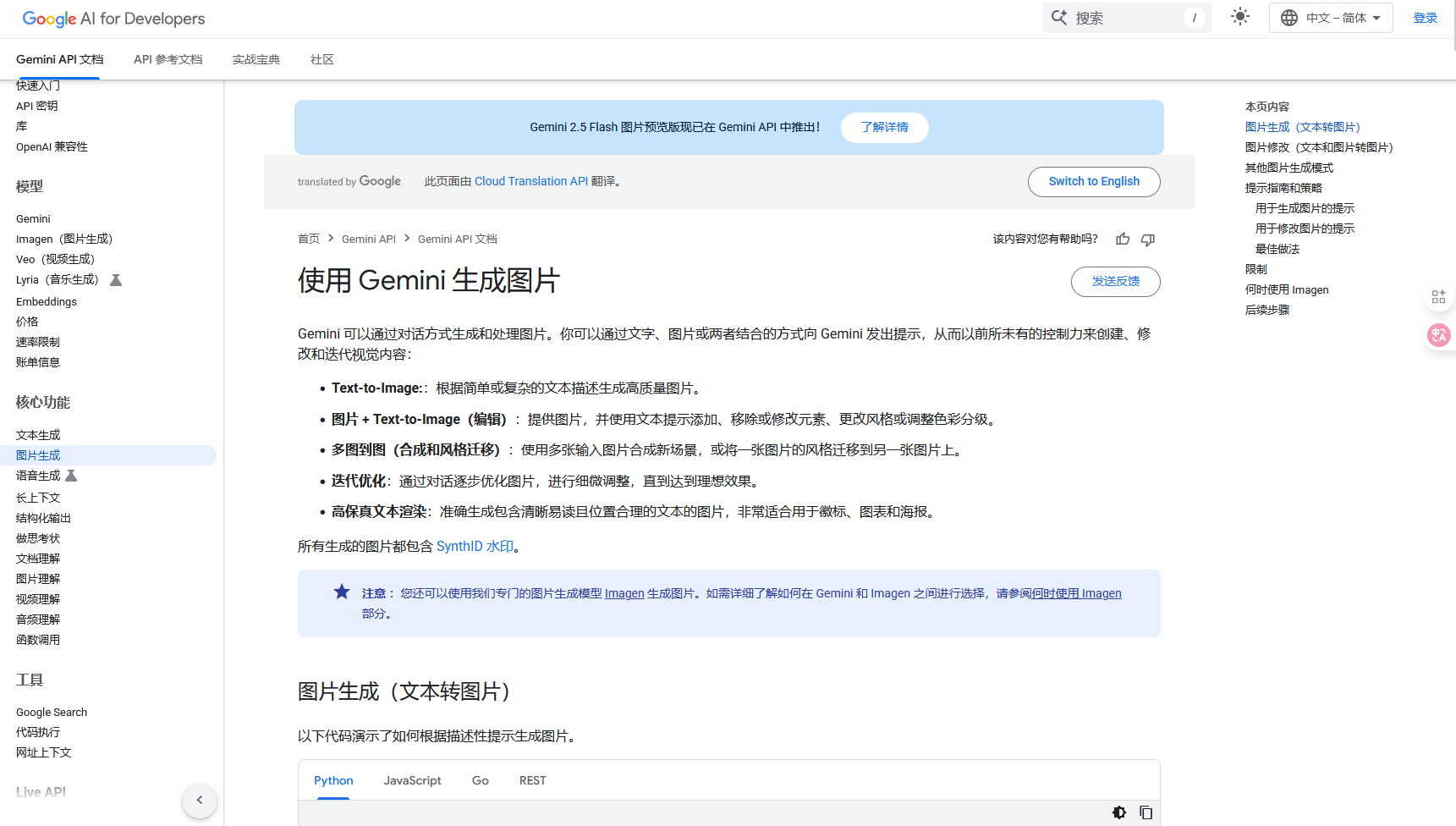The height and width of the screenshot is (826, 1456).
Task: Open 价格 in the sidebar
Action: [27, 322]
